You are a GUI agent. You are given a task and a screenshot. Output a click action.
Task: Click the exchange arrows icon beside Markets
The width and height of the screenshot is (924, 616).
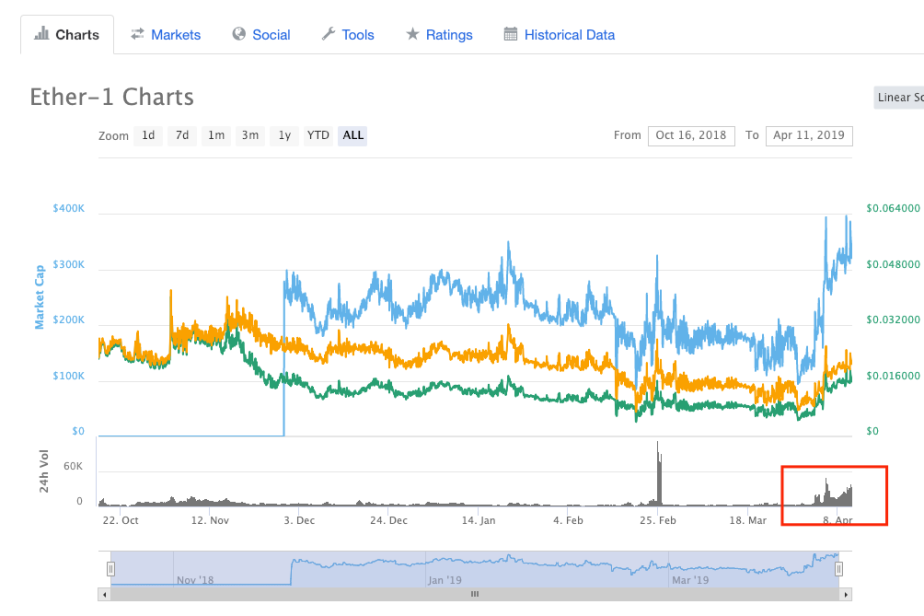137,34
